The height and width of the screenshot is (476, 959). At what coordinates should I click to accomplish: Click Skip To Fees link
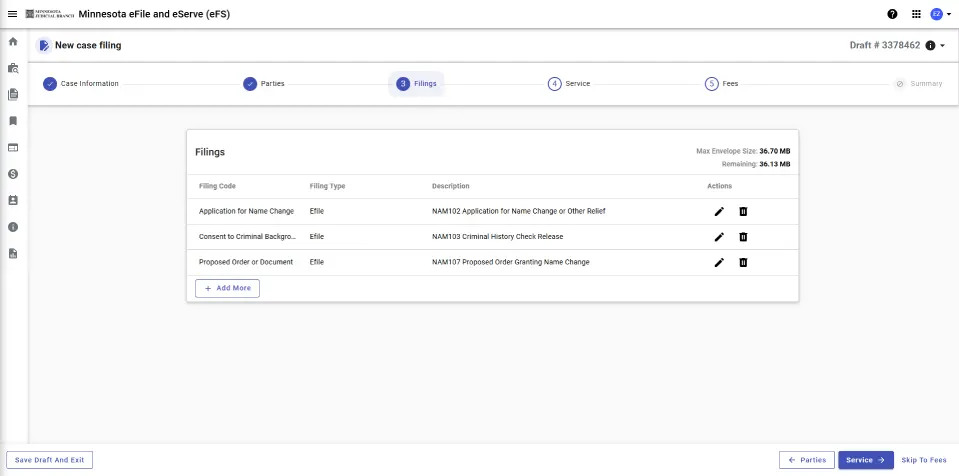(x=924, y=460)
